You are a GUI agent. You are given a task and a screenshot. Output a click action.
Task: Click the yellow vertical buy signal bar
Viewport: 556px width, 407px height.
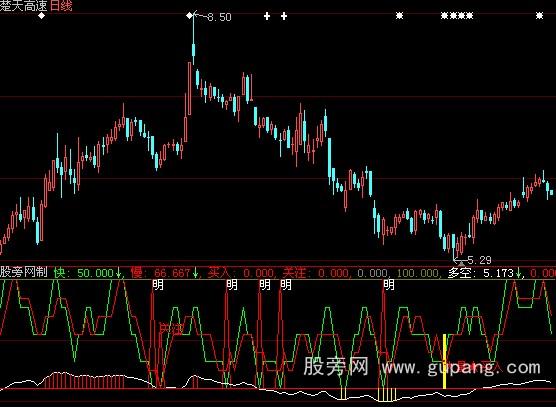coord(444,361)
